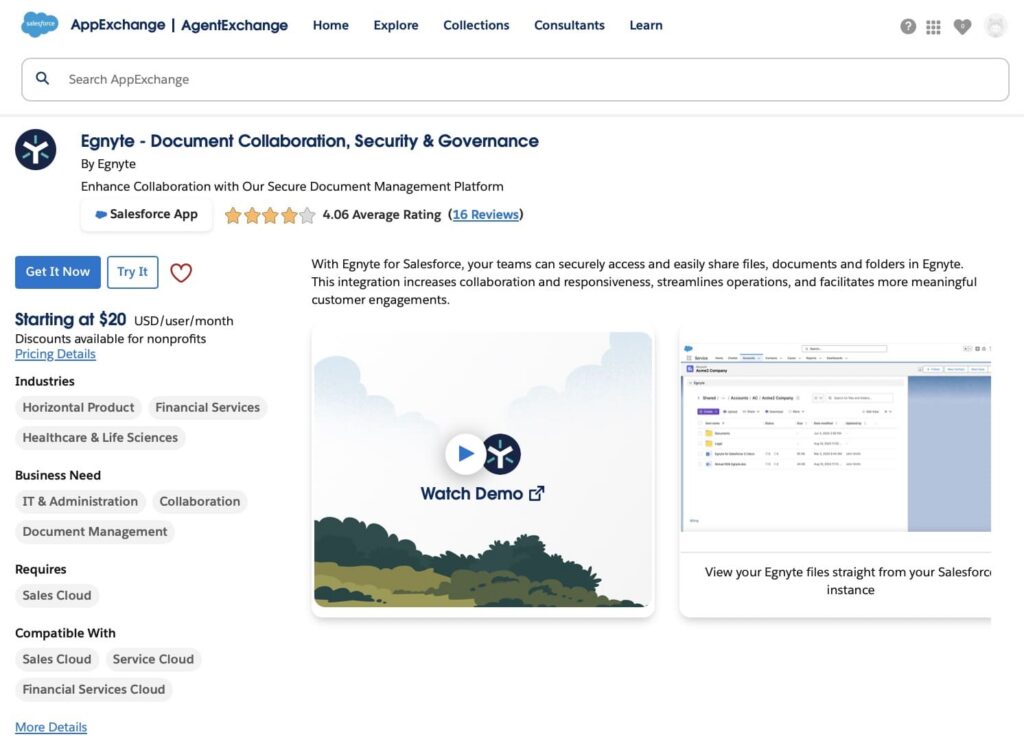Screen dimensions: 1024x752
Task: Click the By Egnyte publisher name
Action: (x=108, y=164)
